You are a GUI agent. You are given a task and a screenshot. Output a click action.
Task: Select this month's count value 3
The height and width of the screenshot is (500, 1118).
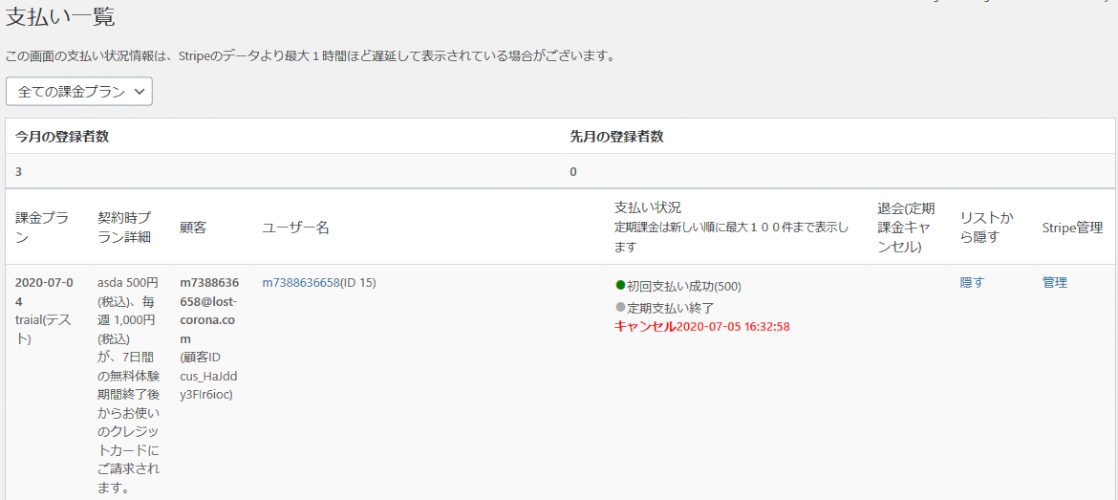pos(19,172)
